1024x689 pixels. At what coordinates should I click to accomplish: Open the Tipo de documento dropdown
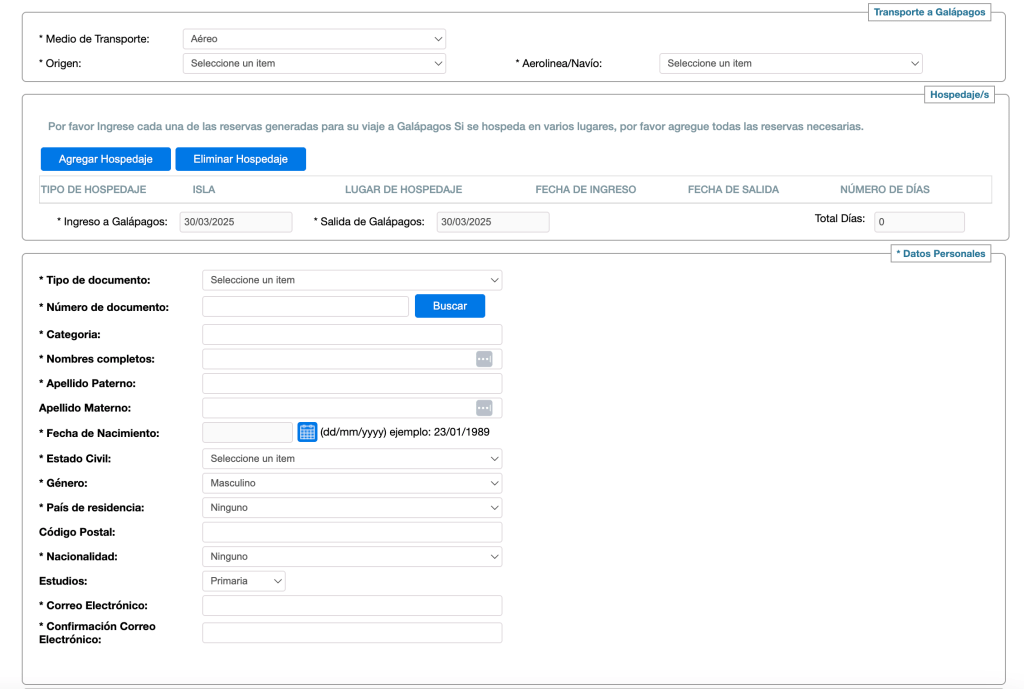pos(352,280)
